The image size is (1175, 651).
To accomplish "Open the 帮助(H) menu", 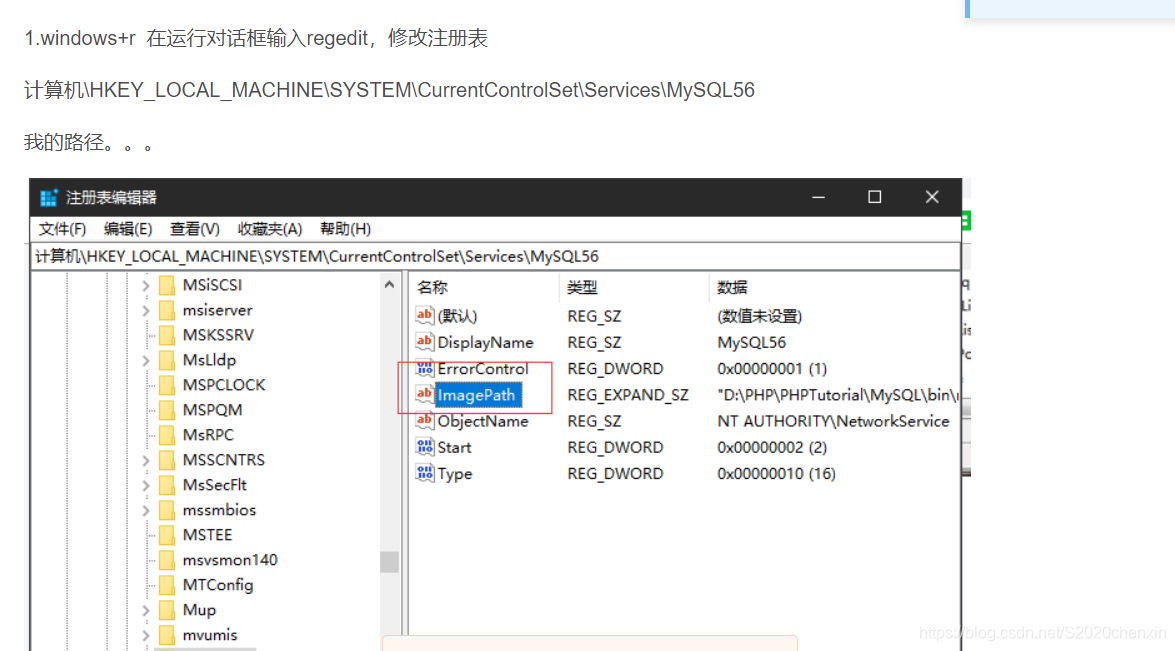I will (x=345, y=229).
